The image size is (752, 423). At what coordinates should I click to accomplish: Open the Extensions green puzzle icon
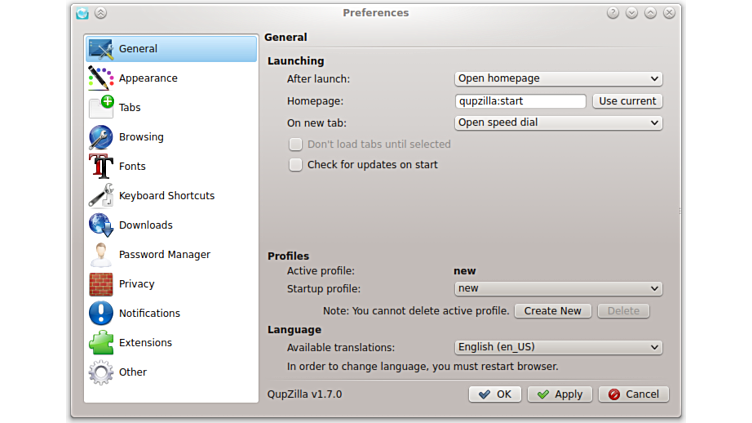(101, 343)
